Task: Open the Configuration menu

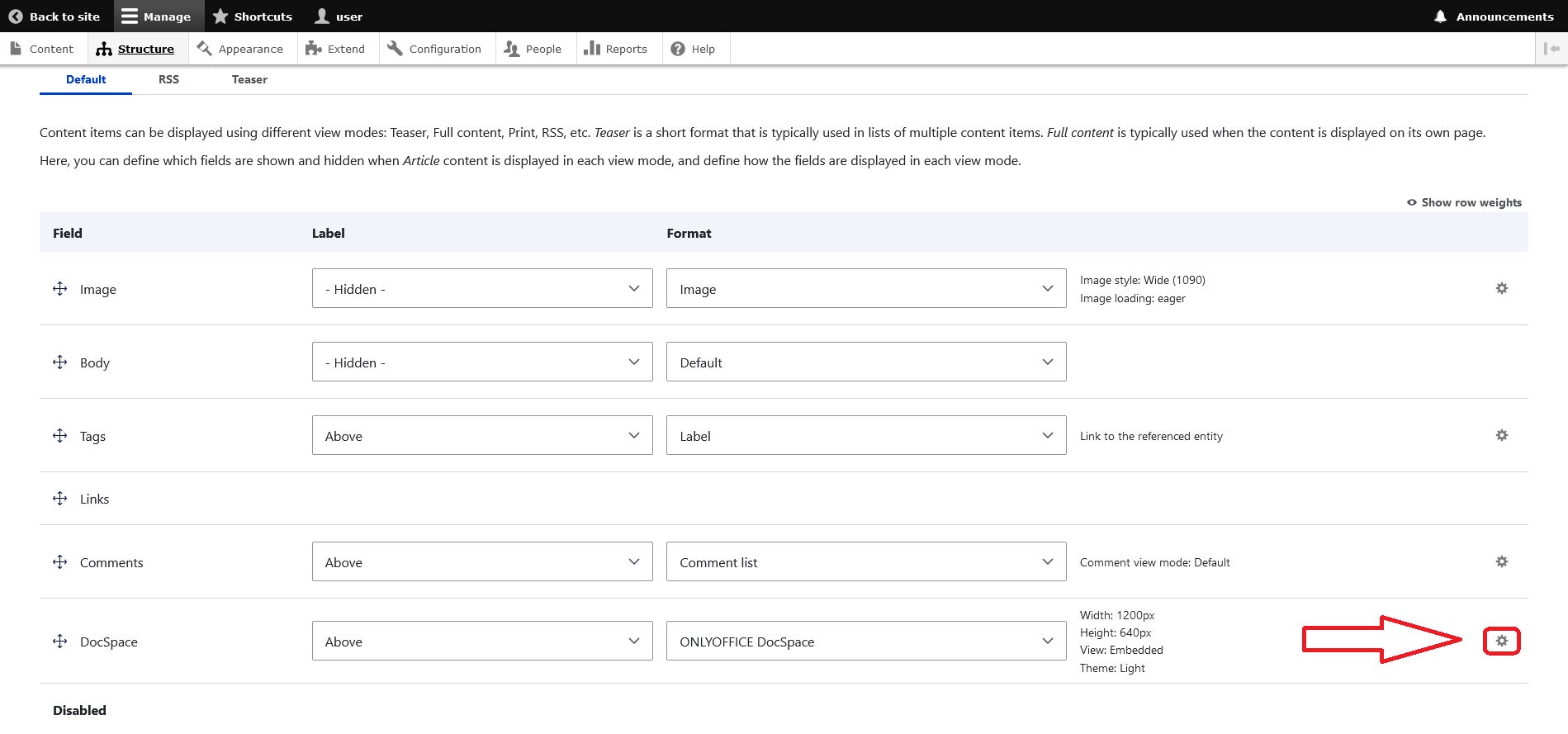Action: tap(434, 49)
